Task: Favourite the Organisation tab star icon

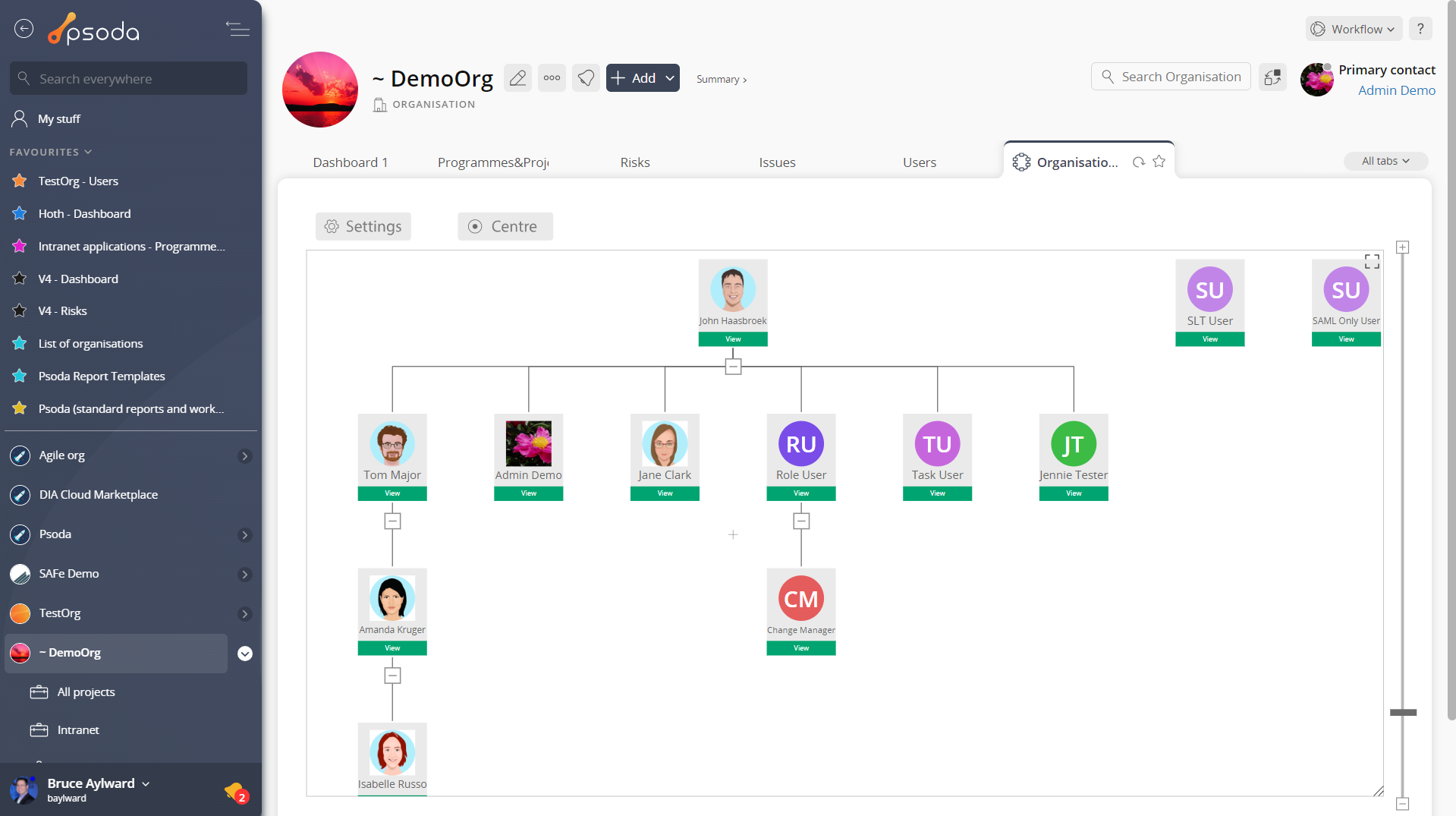Action: 1159,161
